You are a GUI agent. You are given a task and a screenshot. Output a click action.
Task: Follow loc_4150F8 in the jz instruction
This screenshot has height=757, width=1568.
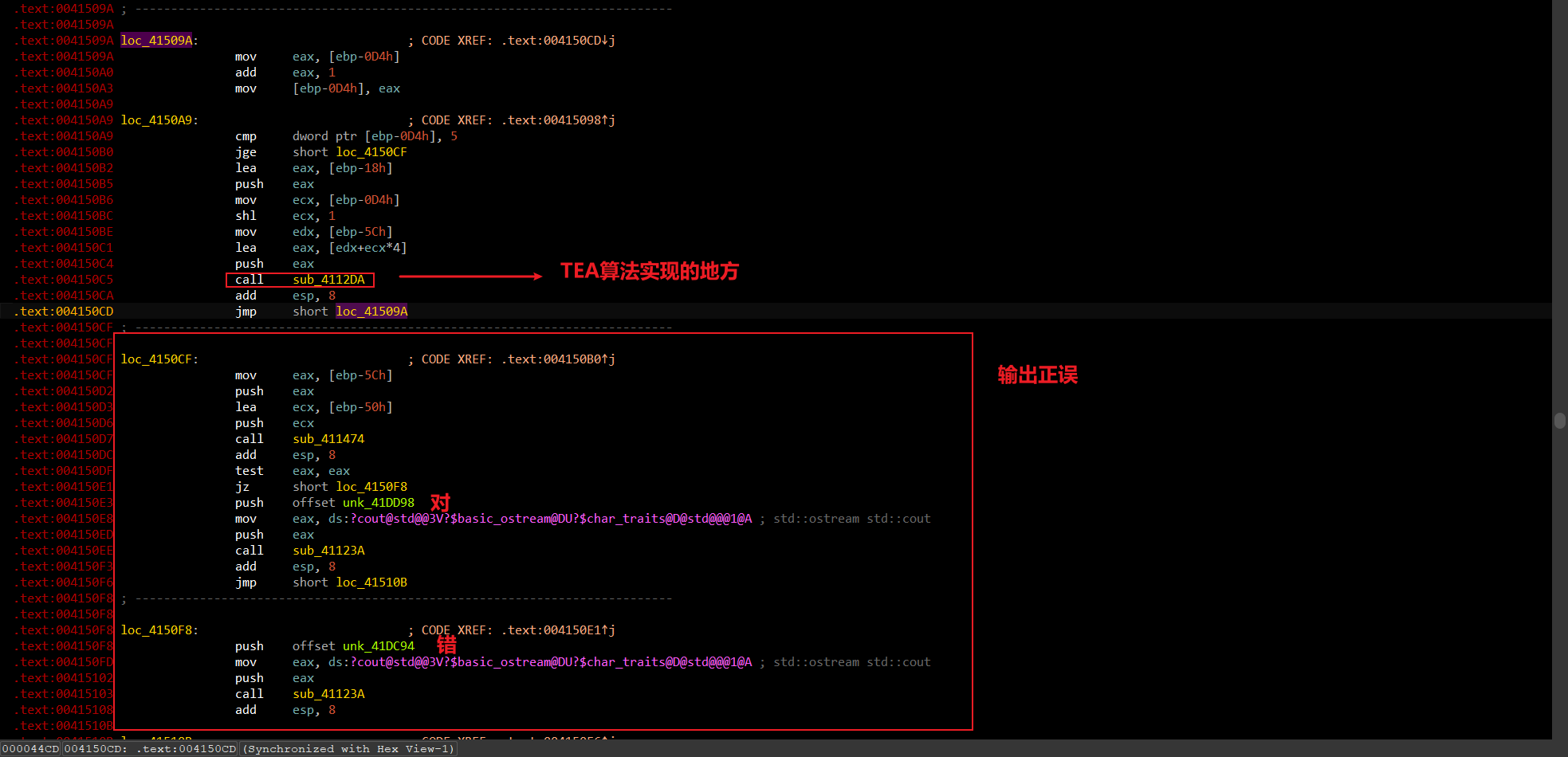pyautogui.click(x=371, y=487)
